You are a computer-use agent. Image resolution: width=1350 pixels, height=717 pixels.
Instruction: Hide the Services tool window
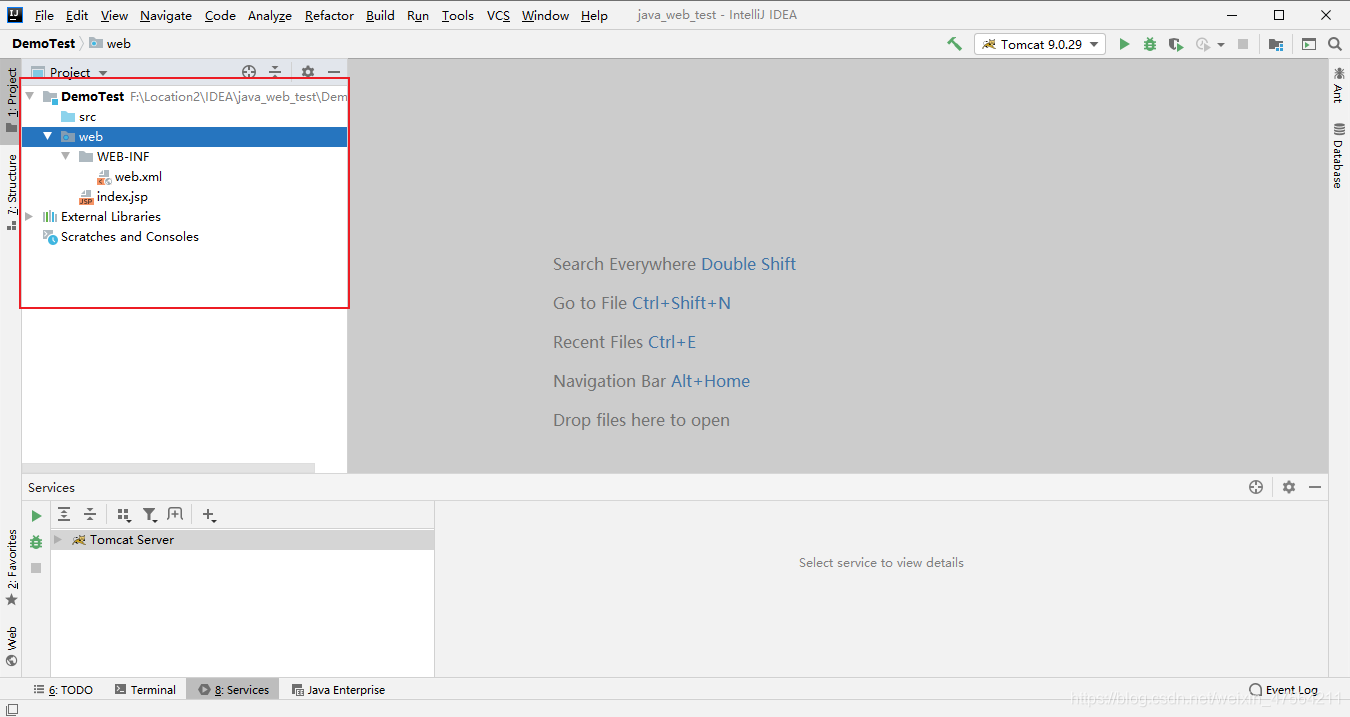(x=1315, y=487)
